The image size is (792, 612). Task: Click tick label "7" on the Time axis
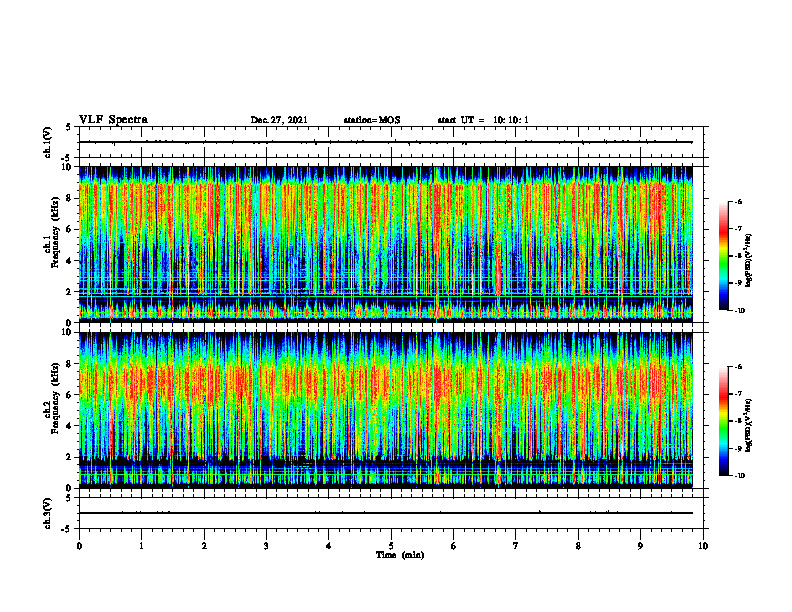(x=516, y=546)
